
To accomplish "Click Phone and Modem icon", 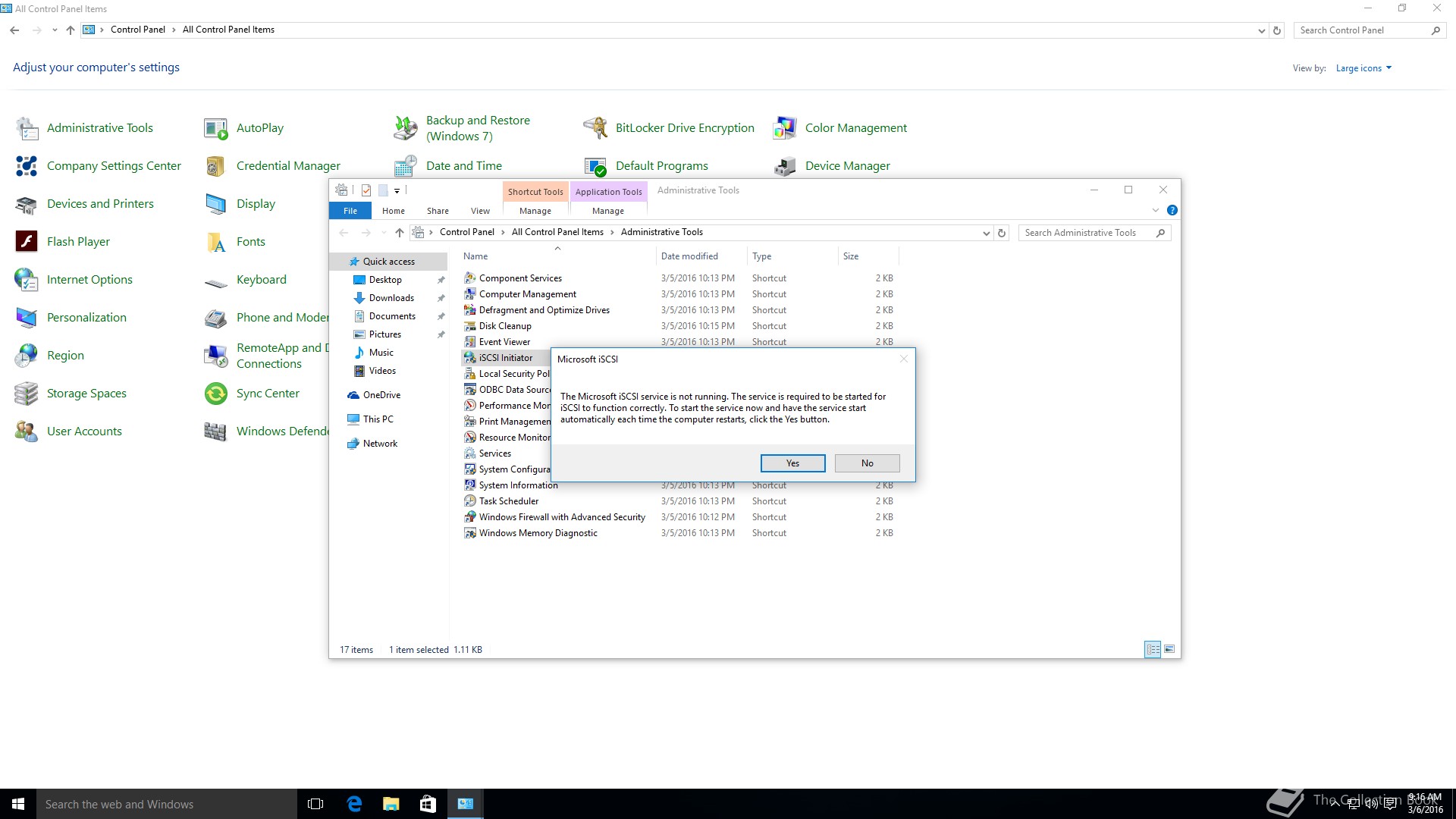I will (x=216, y=318).
